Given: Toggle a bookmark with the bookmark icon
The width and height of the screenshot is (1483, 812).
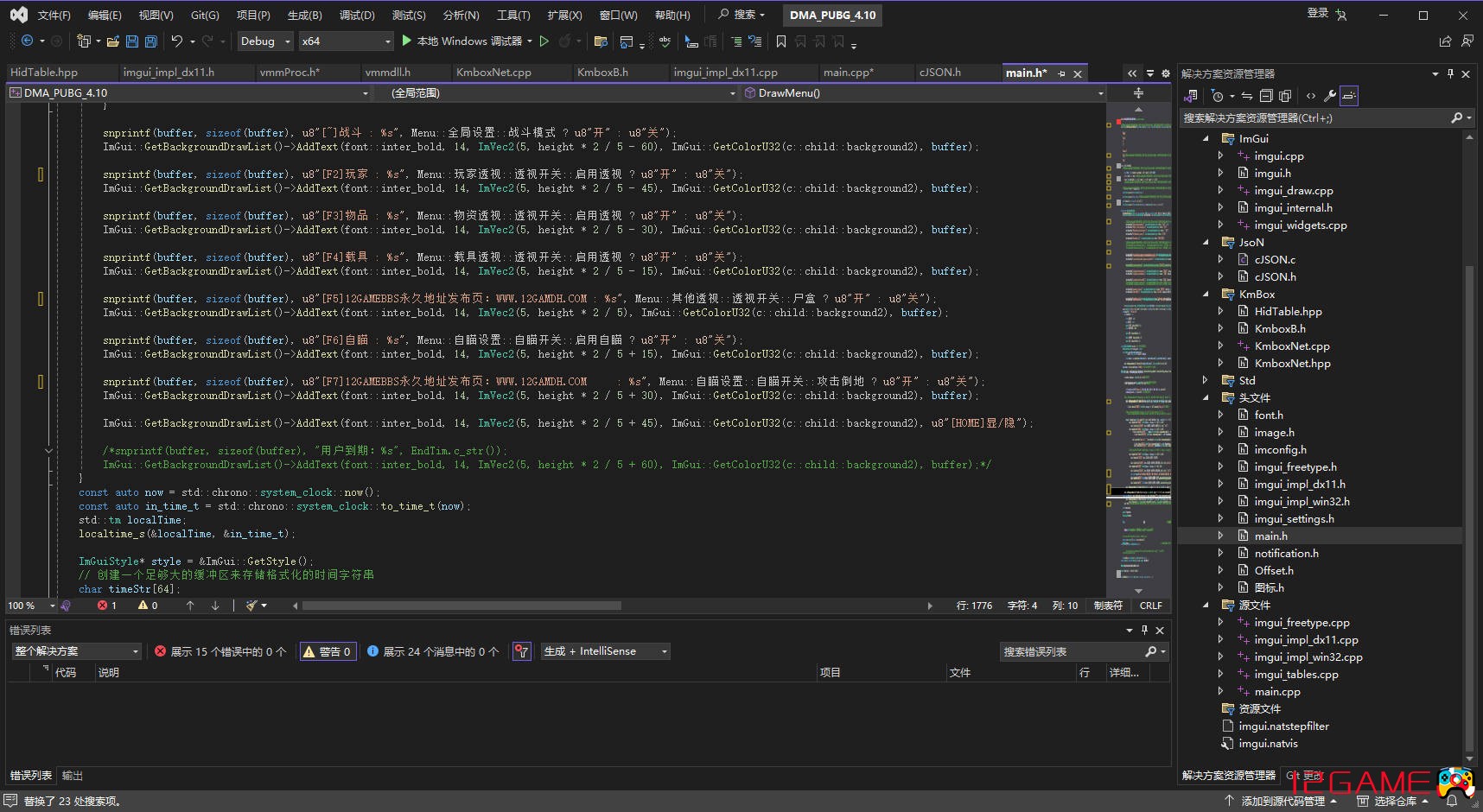Looking at the screenshot, I should tap(781, 41).
